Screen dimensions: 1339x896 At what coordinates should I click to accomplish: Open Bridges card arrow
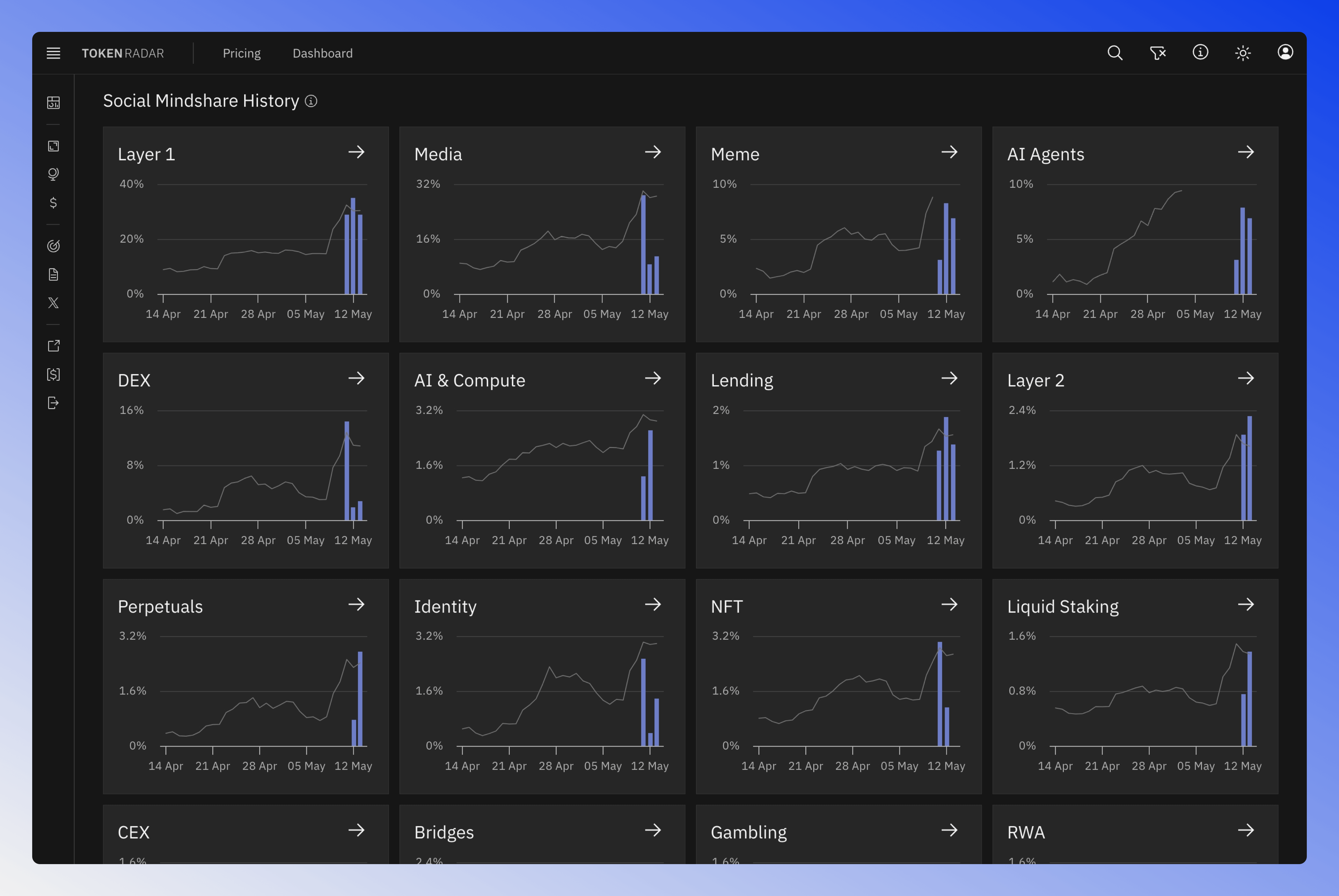tap(653, 830)
